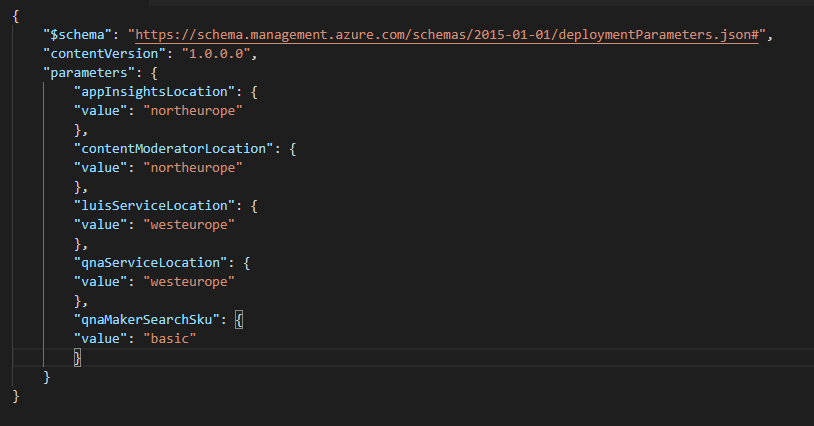814x426 pixels.
Task: Click the highlighted opening brace after qnaMakerSearchSku
Action: point(239,320)
